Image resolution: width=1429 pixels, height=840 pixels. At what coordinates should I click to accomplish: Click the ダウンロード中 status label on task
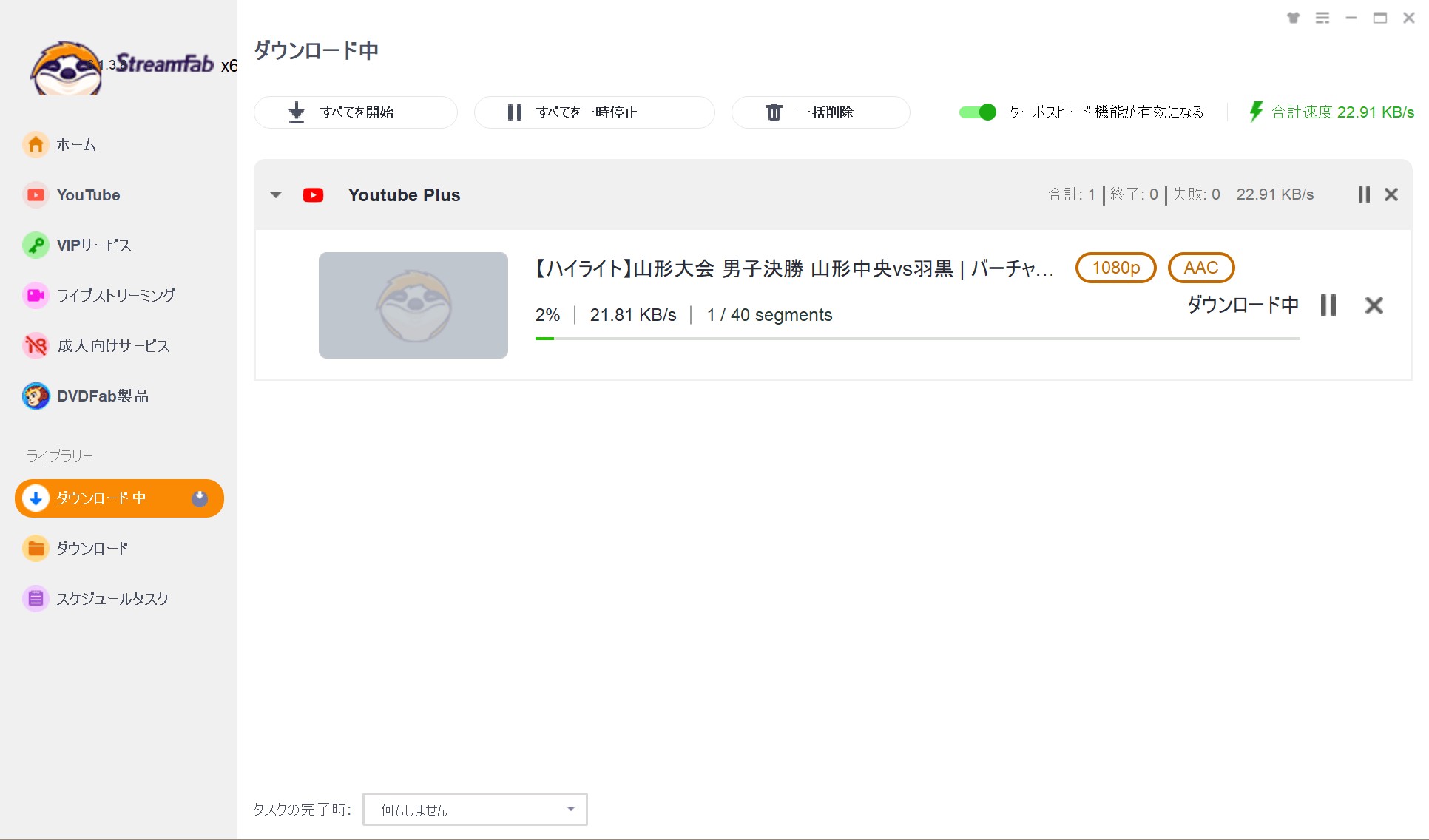pos(1243,305)
